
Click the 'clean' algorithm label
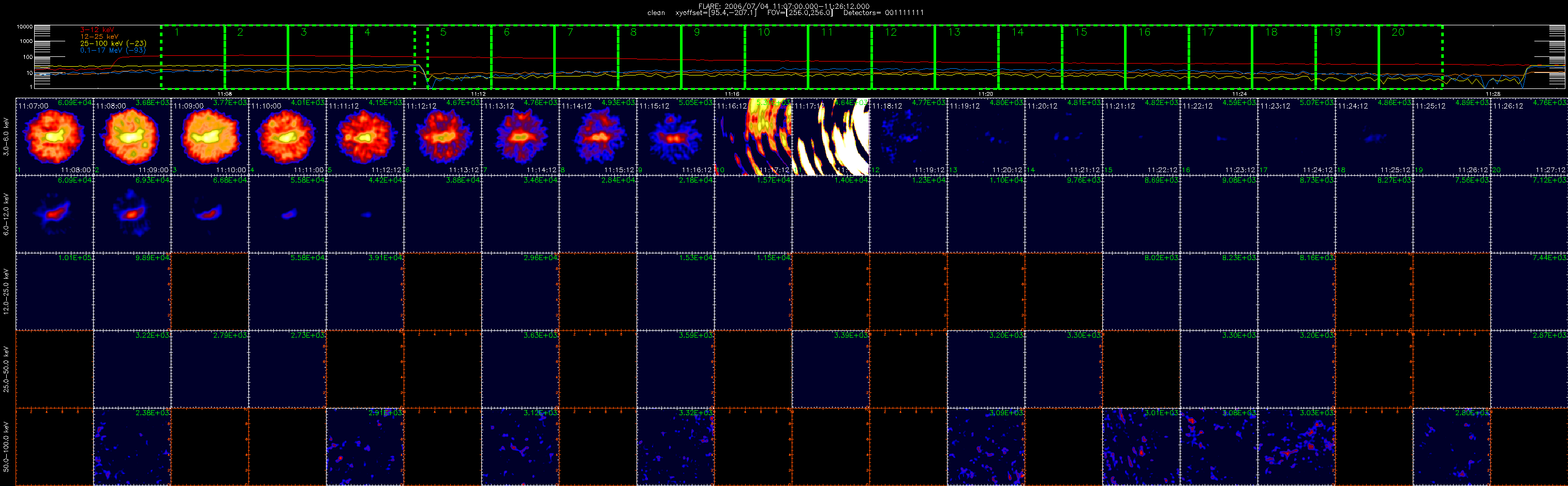(x=656, y=13)
